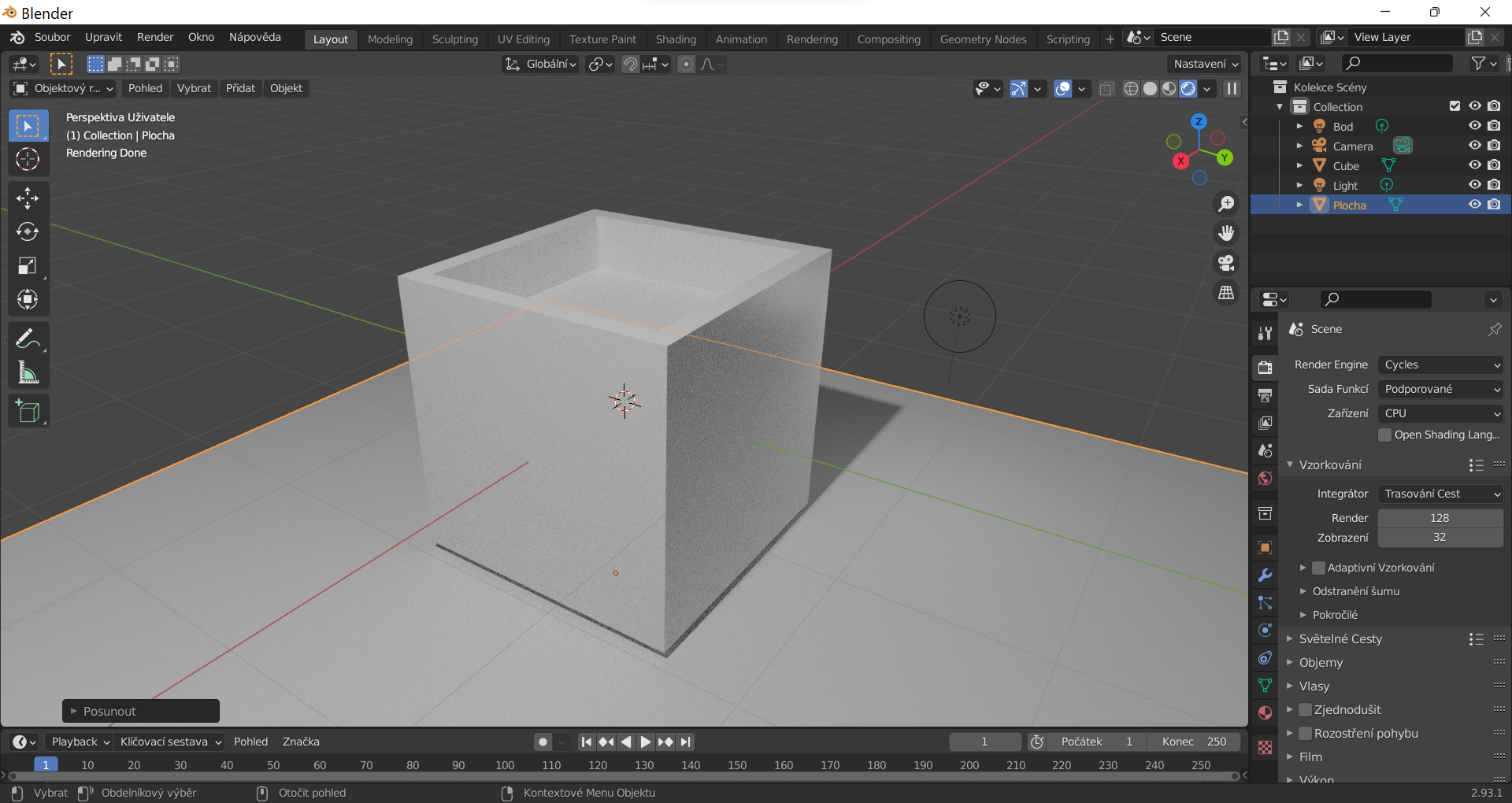Switch to the Geometry Nodes workspace tab
Screen dimensions: 1512x803
coord(983,39)
